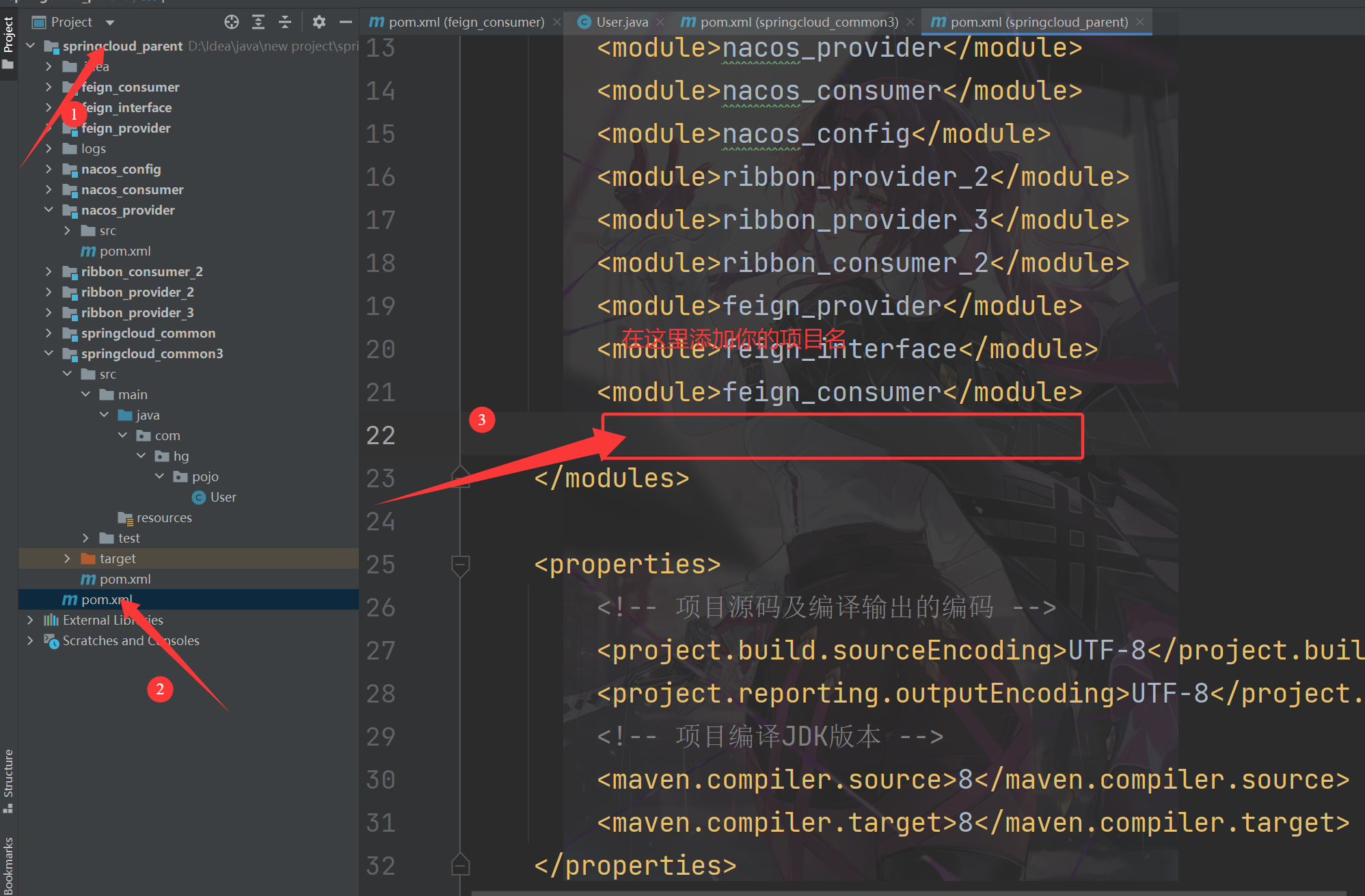Close the pom.xml (springcloud_common3) tab

coord(910,22)
